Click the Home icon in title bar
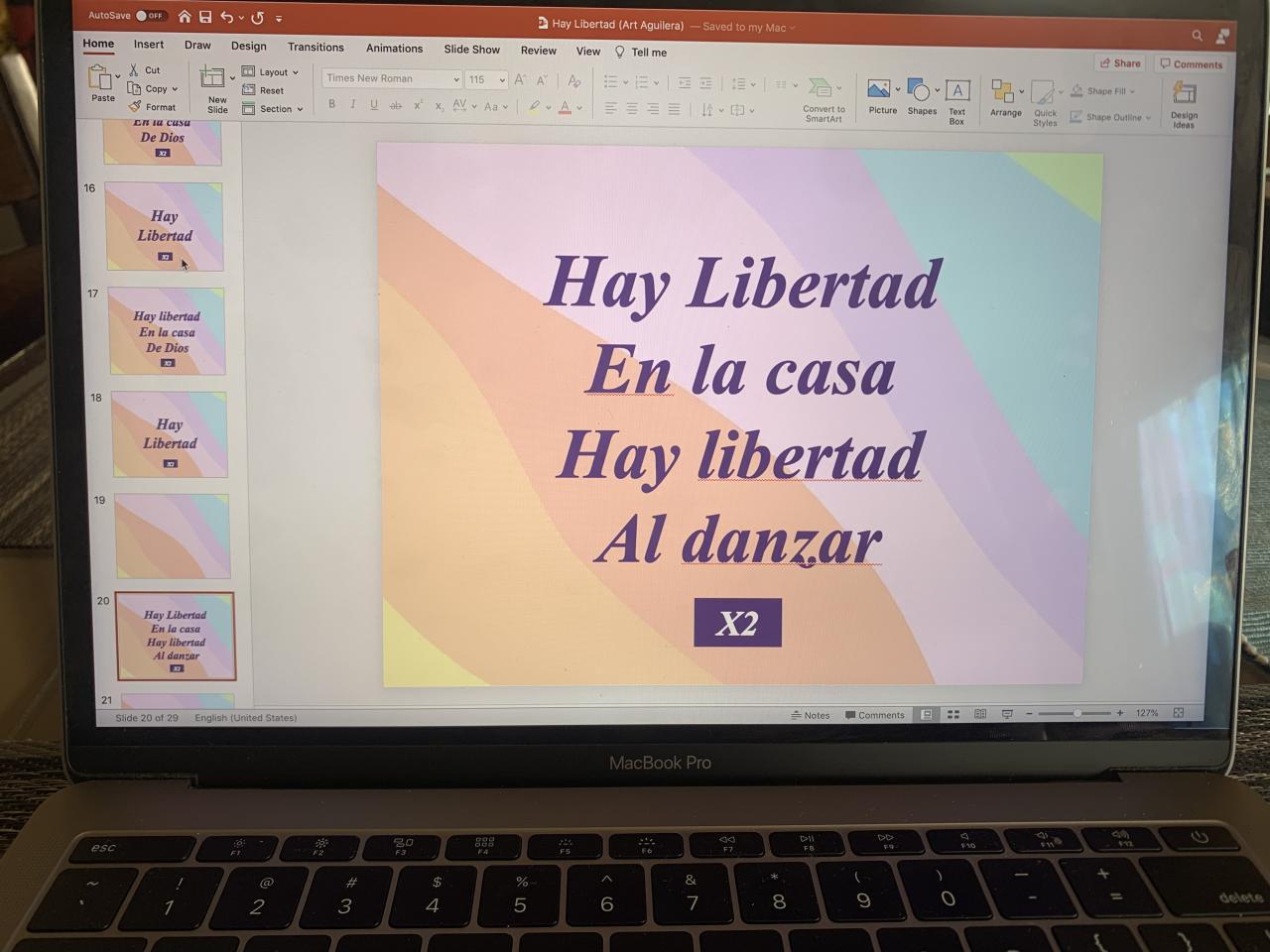The image size is (1270, 952). 185,16
